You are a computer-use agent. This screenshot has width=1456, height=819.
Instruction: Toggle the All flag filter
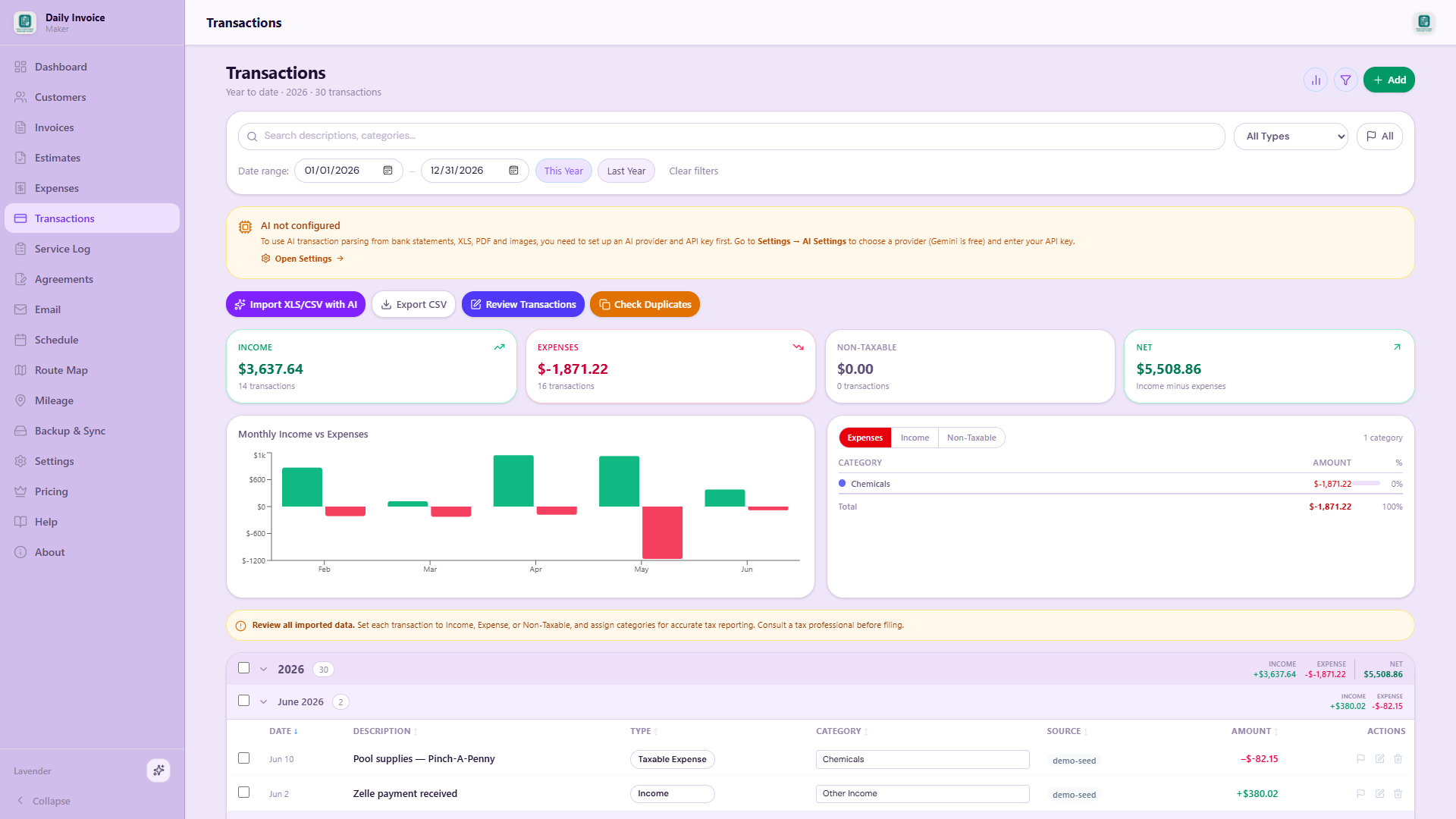[x=1379, y=136]
